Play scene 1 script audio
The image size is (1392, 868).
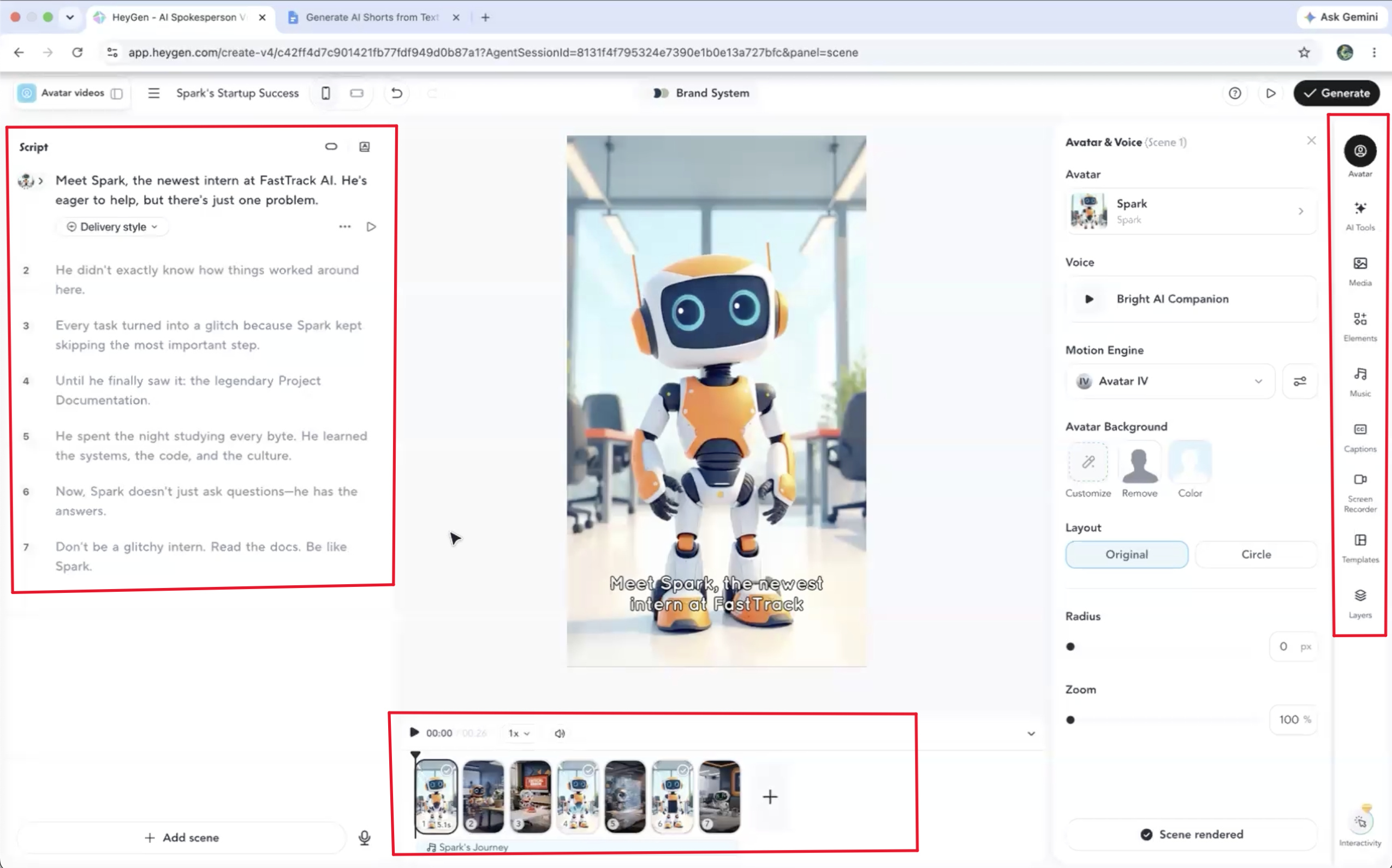371,227
